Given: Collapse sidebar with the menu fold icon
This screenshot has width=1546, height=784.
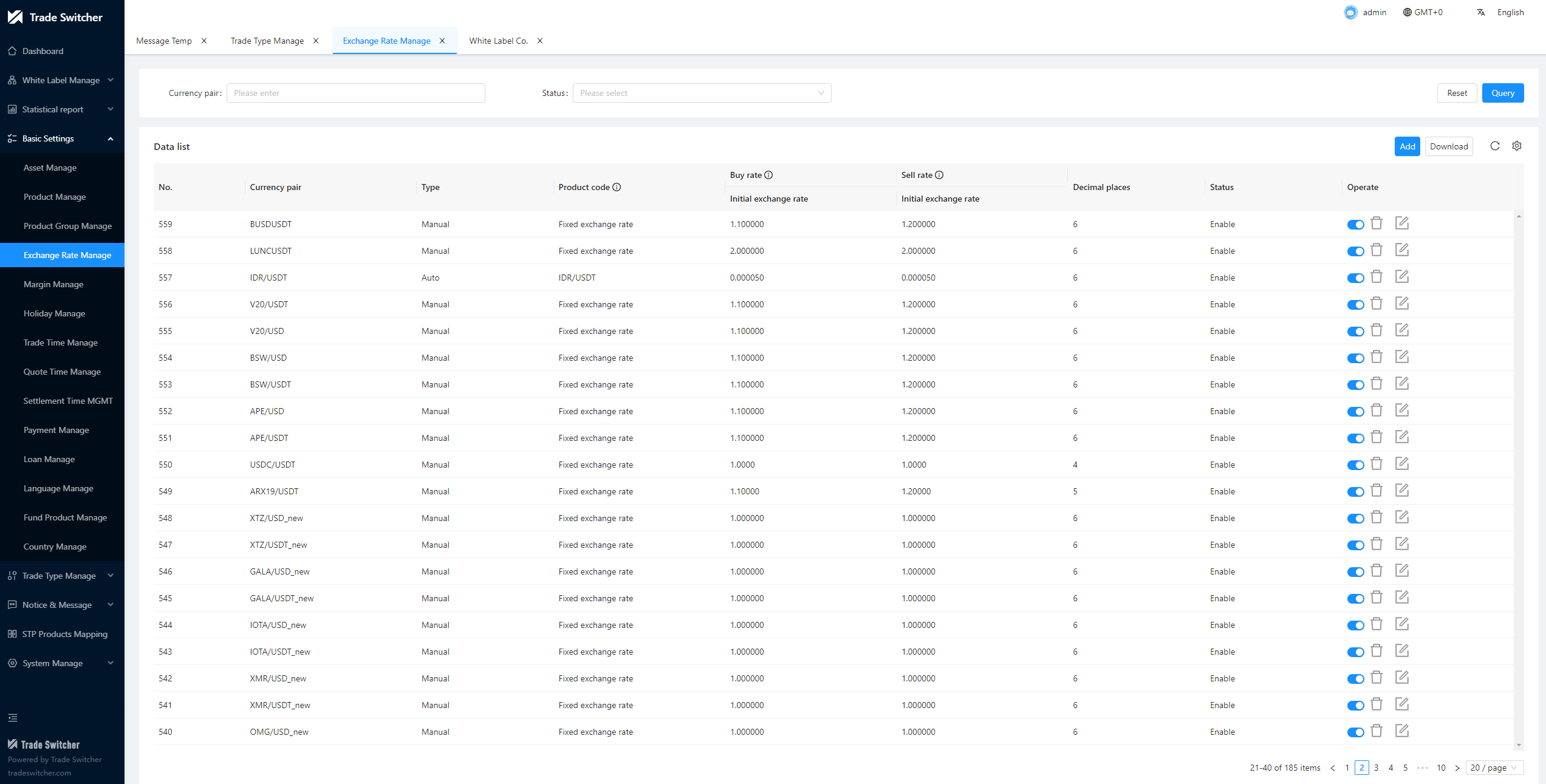Looking at the screenshot, I should pos(13,718).
